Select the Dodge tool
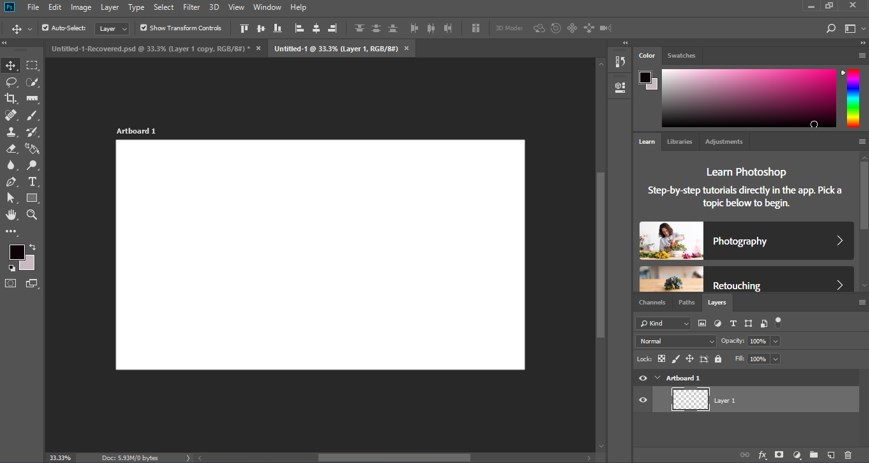 (x=32, y=165)
